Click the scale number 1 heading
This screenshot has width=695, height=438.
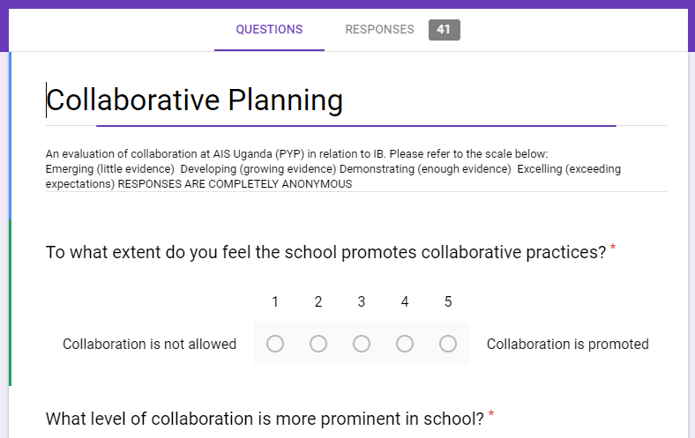[x=275, y=302]
